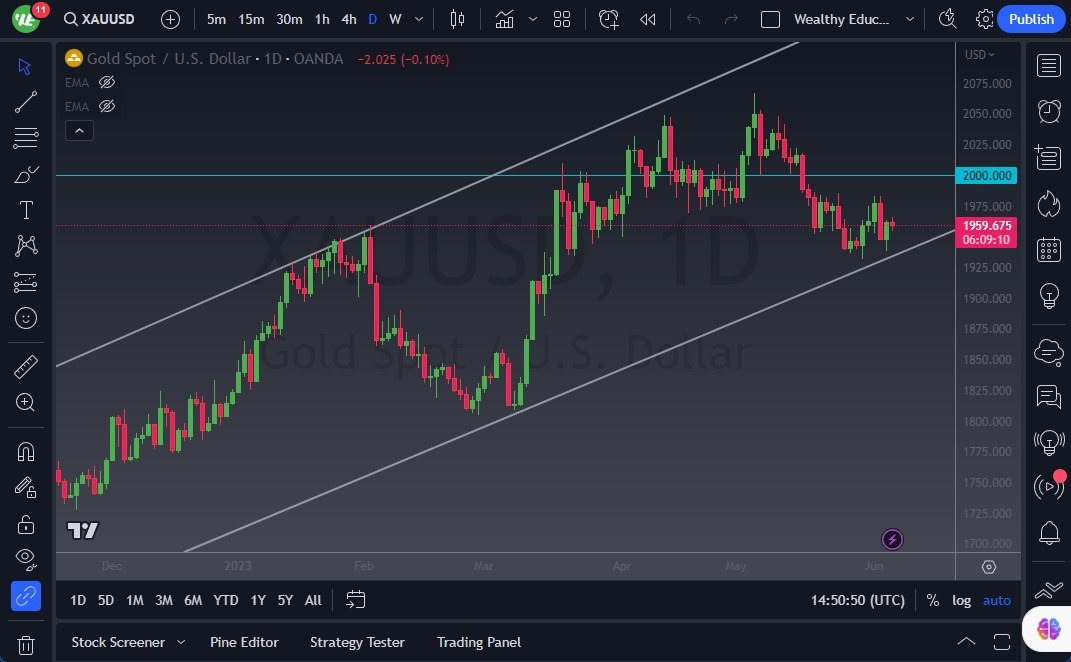Open the Pine Editor tab
The image size is (1071, 662).
pos(244,642)
